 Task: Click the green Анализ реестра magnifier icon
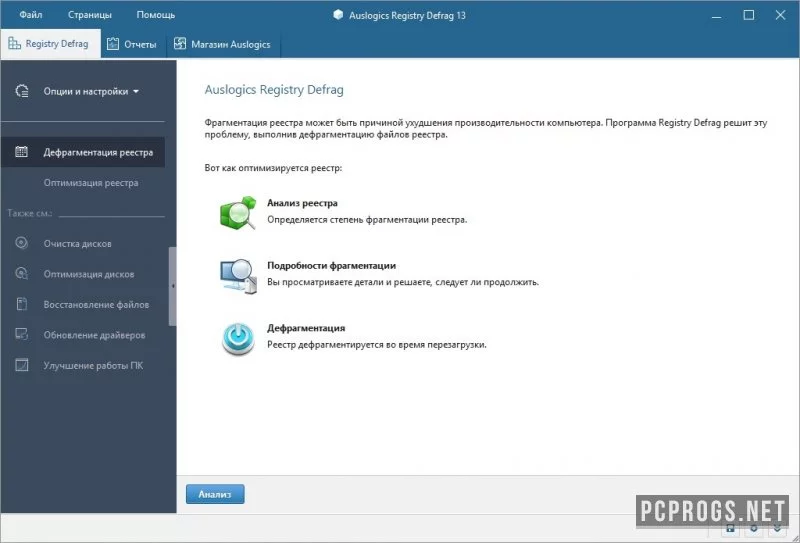[x=238, y=213]
